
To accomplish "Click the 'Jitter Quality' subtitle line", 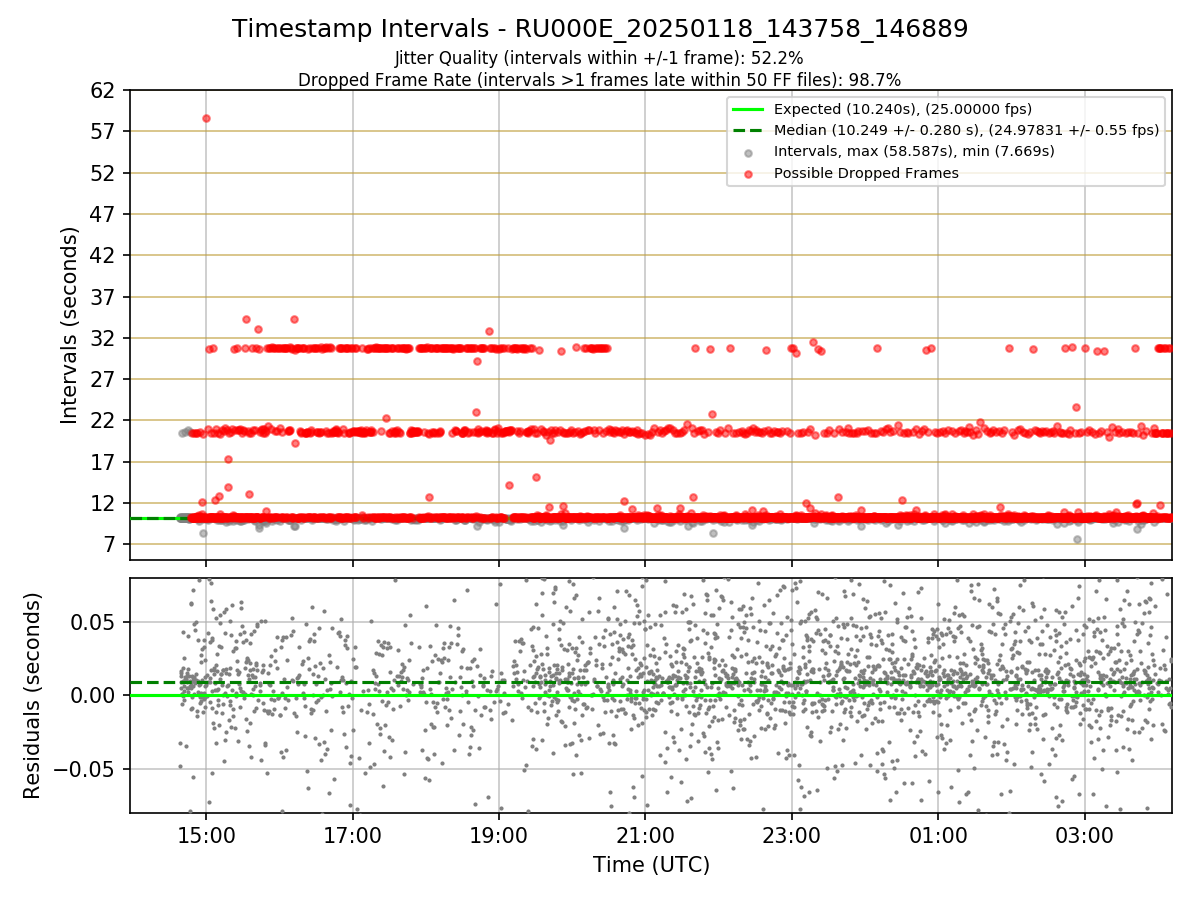I will coord(599,58).
